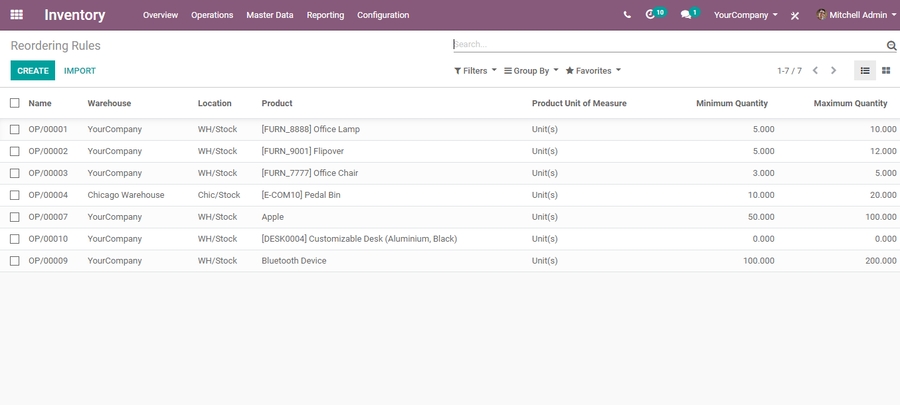Switch to list view icon
This screenshot has height=405, width=900.
point(865,70)
